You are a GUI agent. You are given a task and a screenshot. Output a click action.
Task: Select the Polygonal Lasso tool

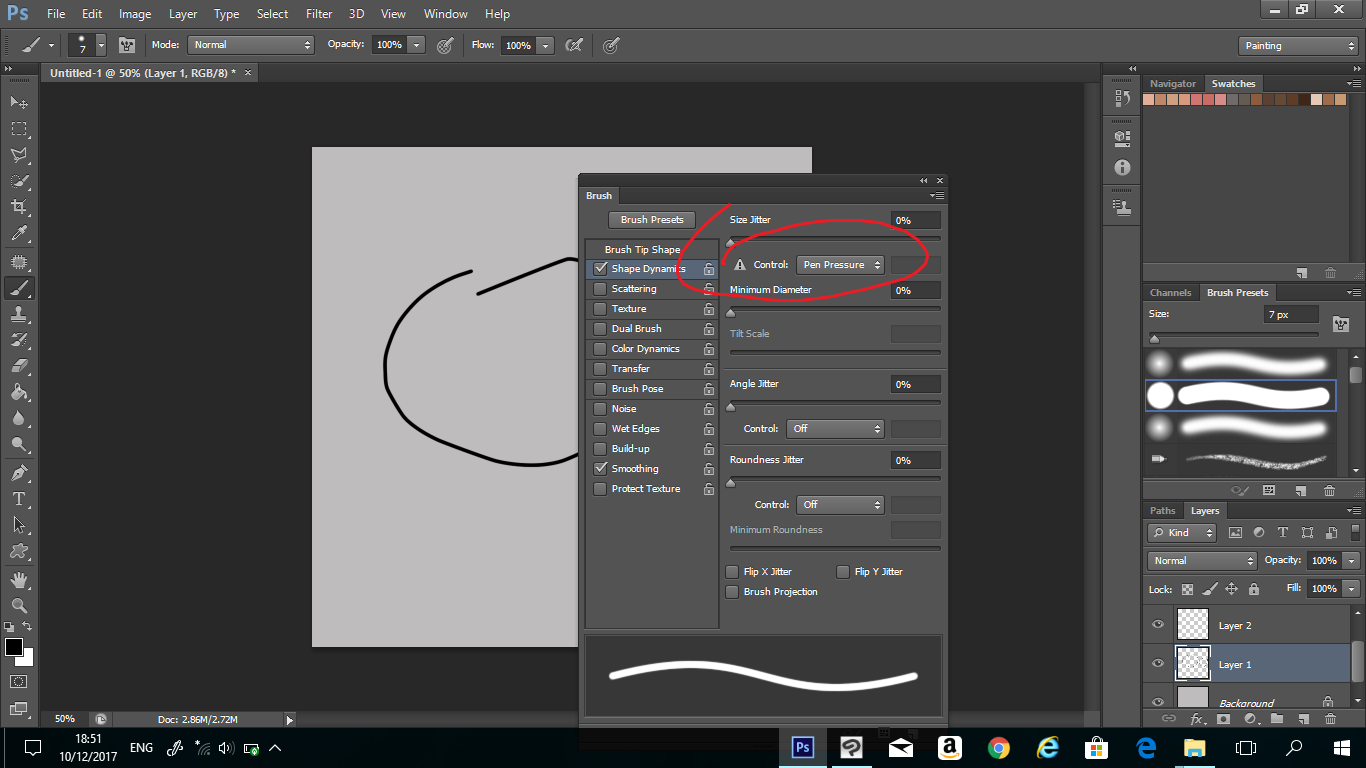coord(19,155)
